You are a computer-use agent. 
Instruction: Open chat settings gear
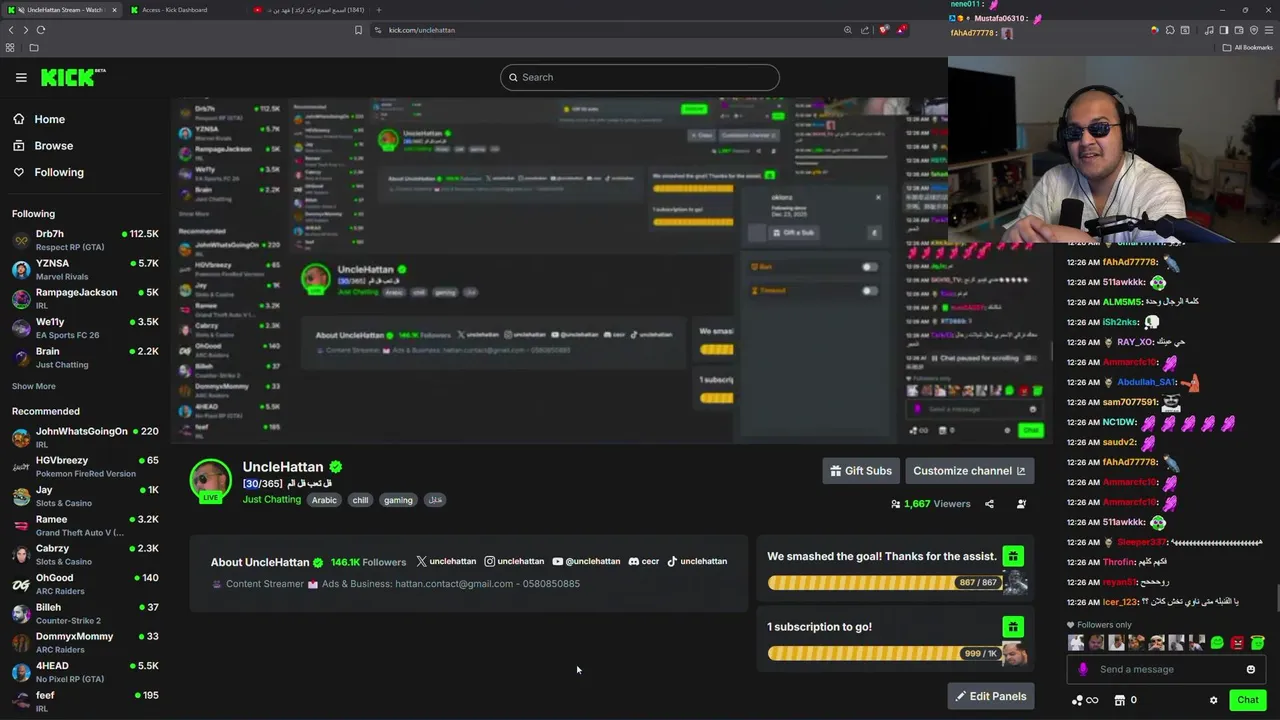pos(1213,700)
